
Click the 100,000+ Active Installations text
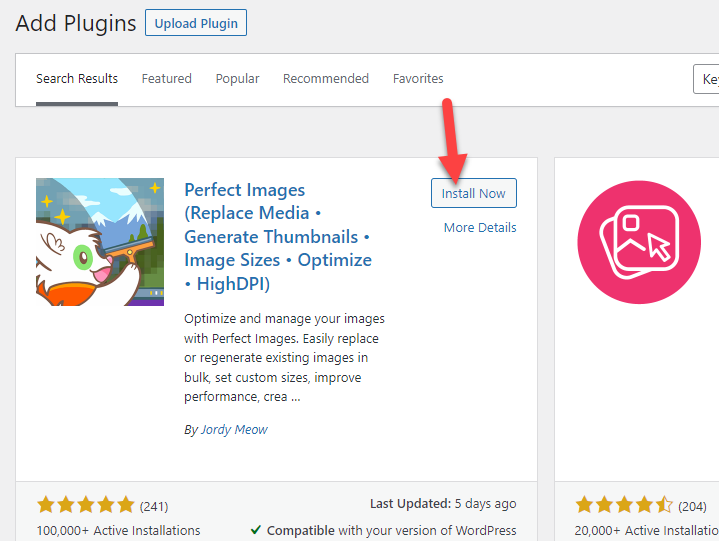[x=118, y=530]
